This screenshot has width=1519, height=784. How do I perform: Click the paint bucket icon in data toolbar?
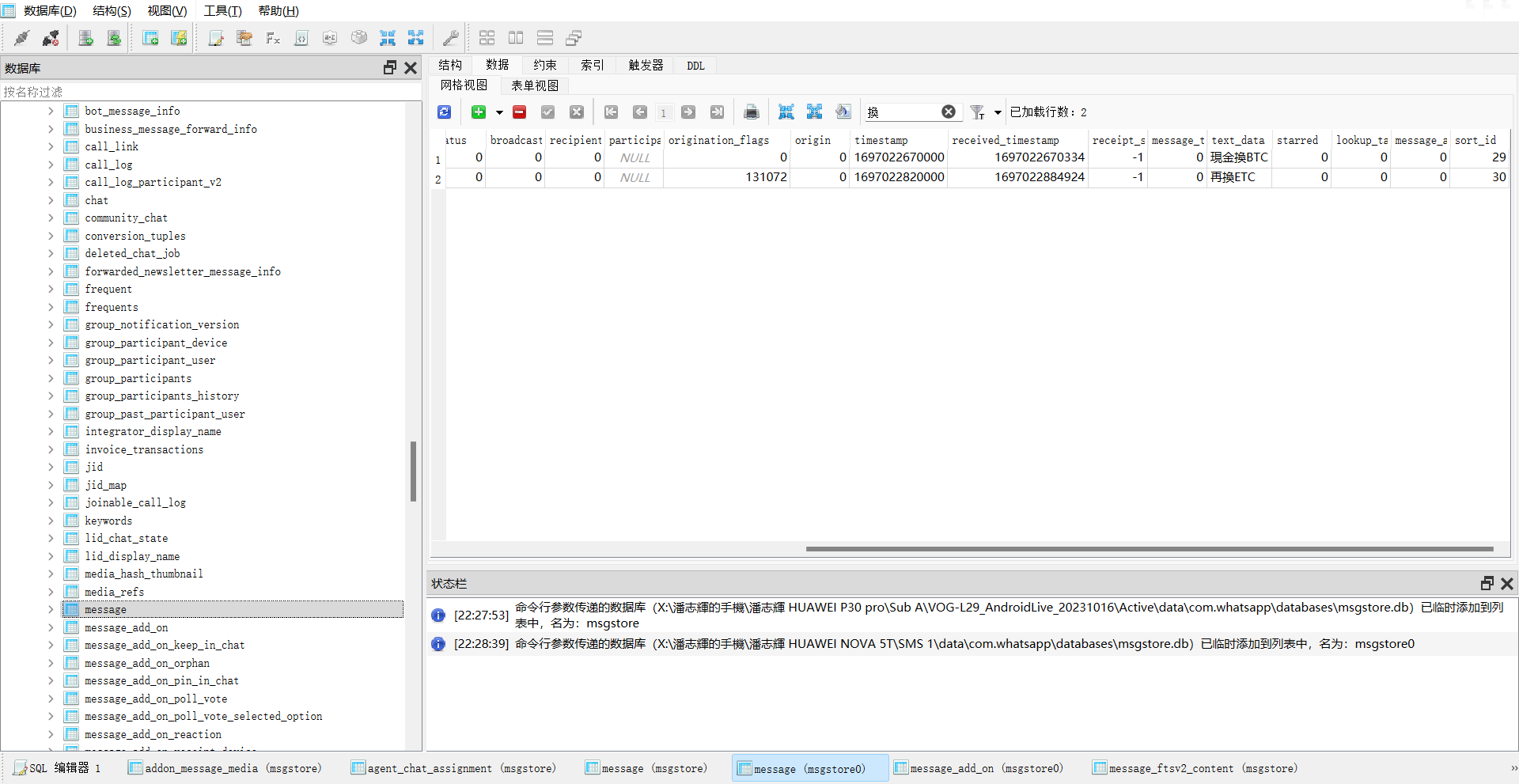(843, 112)
